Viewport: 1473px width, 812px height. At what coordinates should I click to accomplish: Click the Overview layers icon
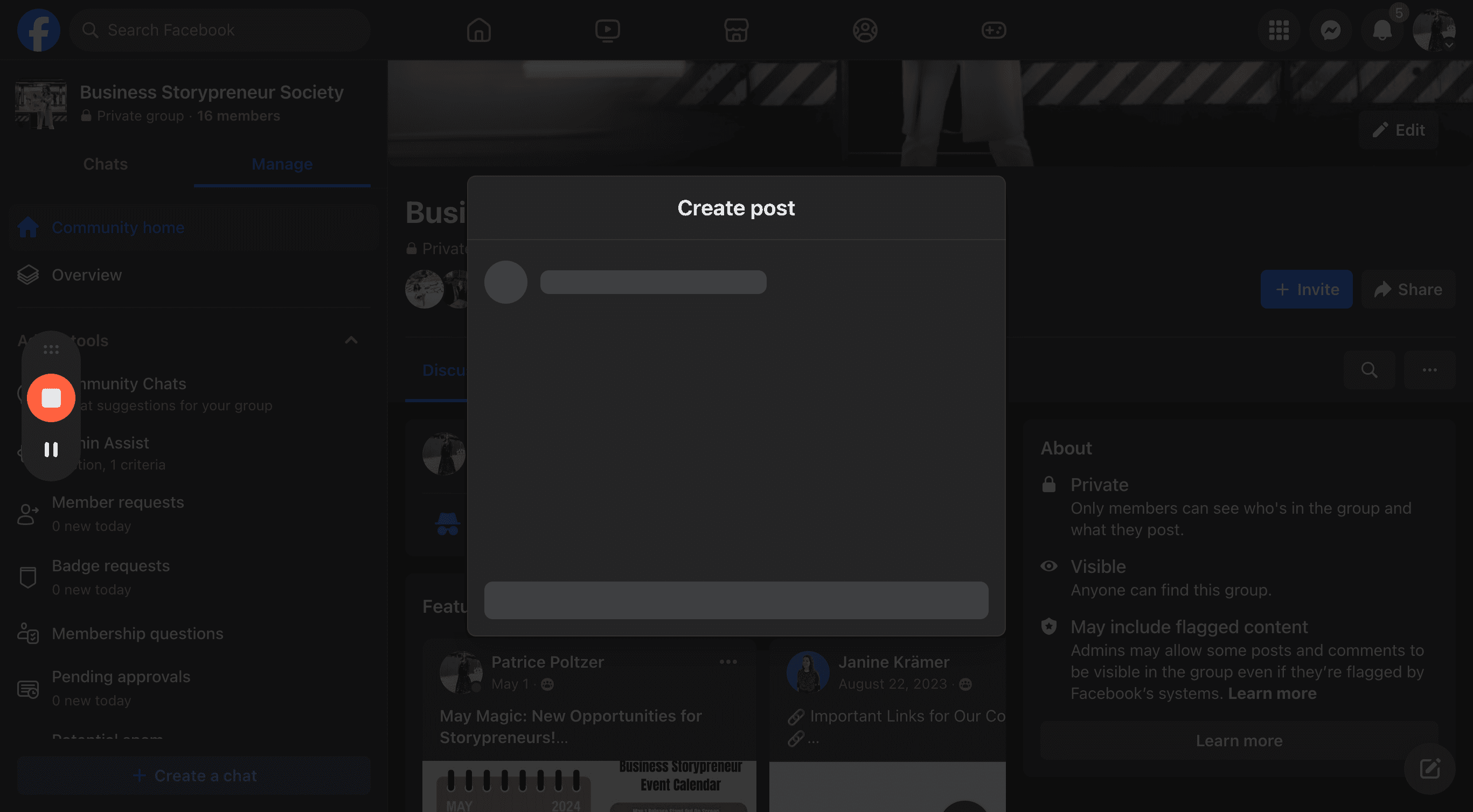pyautogui.click(x=28, y=275)
